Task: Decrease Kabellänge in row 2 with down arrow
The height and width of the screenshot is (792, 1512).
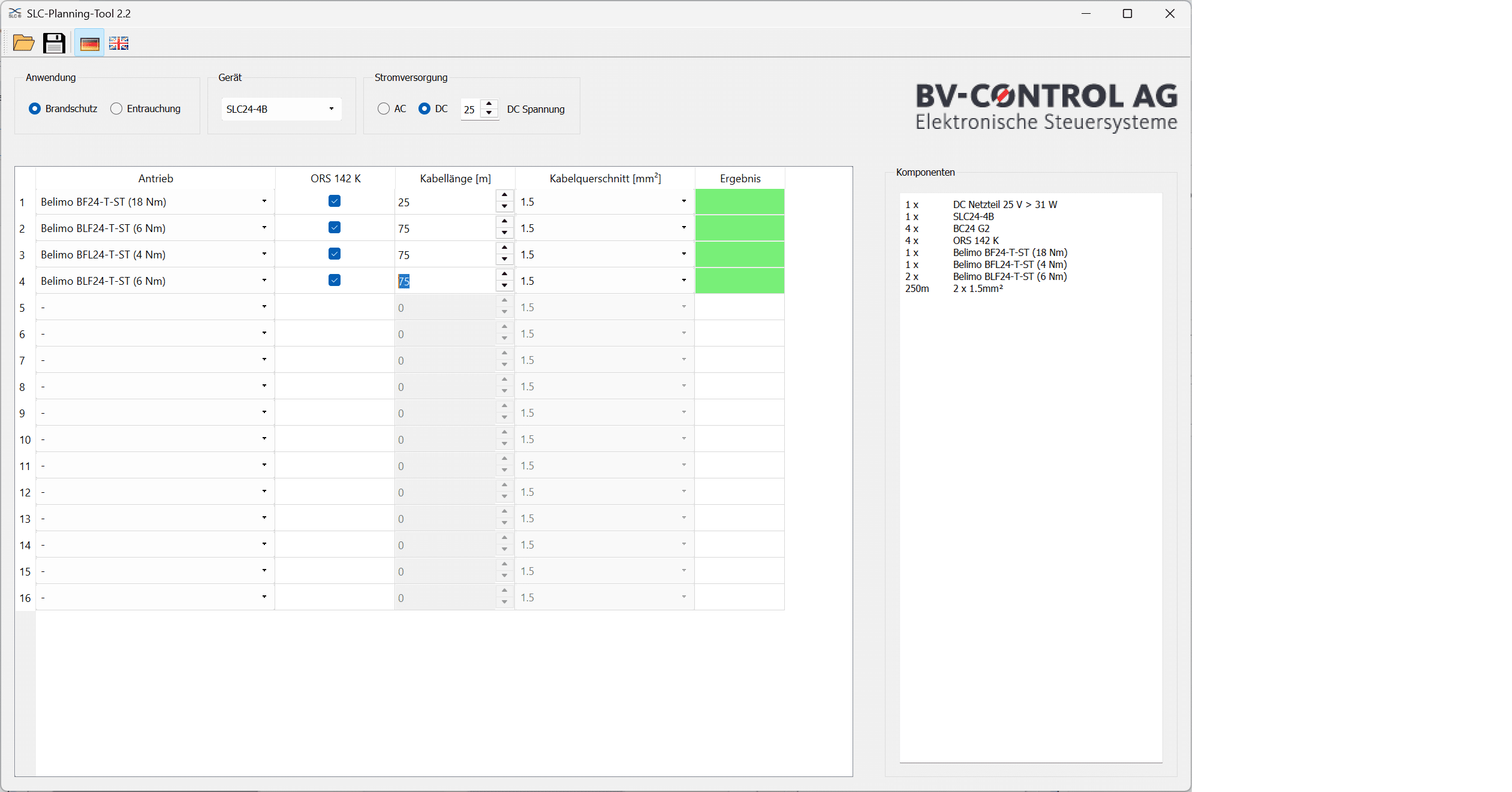Action: coord(505,233)
